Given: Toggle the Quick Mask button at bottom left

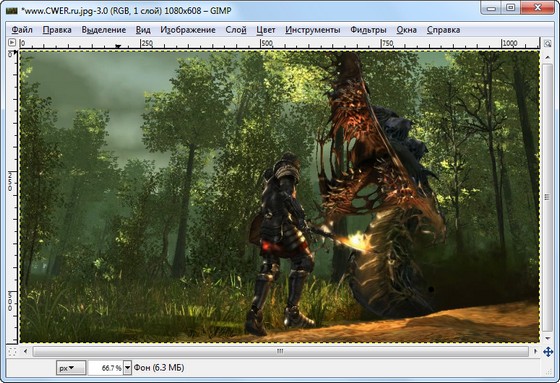Looking at the screenshot, I should coord(12,352).
